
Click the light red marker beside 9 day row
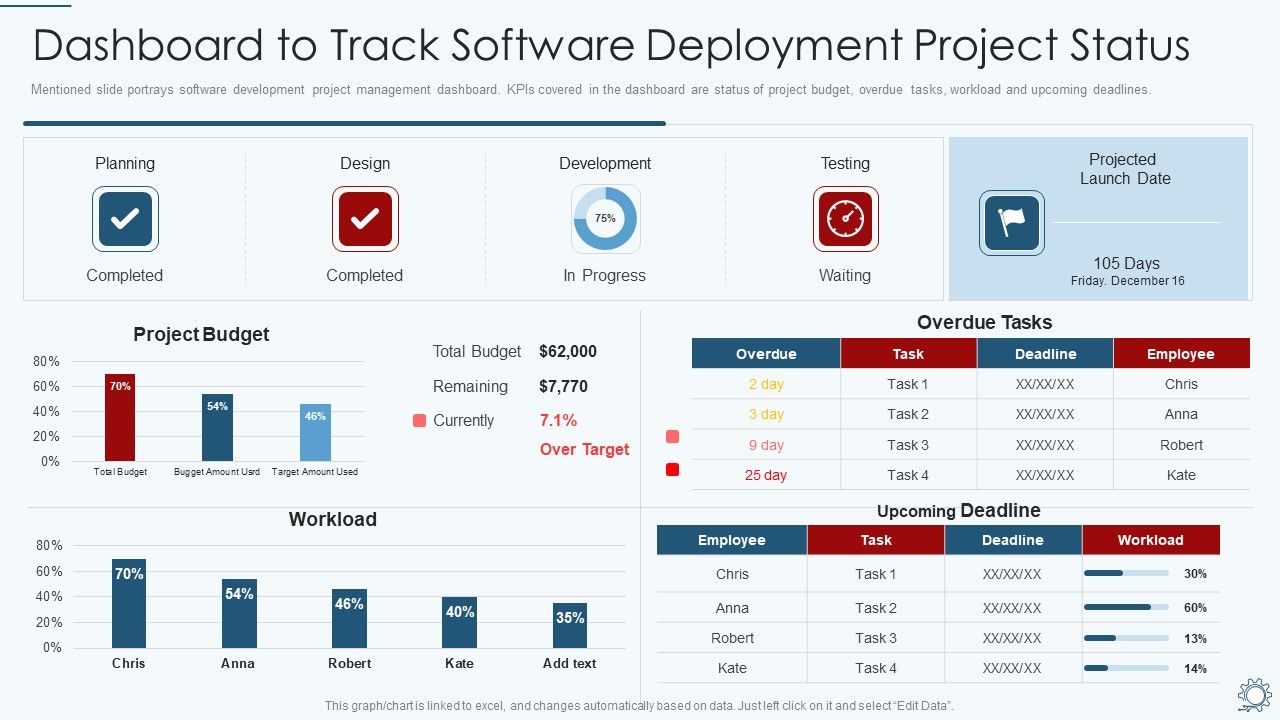tap(672, 437)
